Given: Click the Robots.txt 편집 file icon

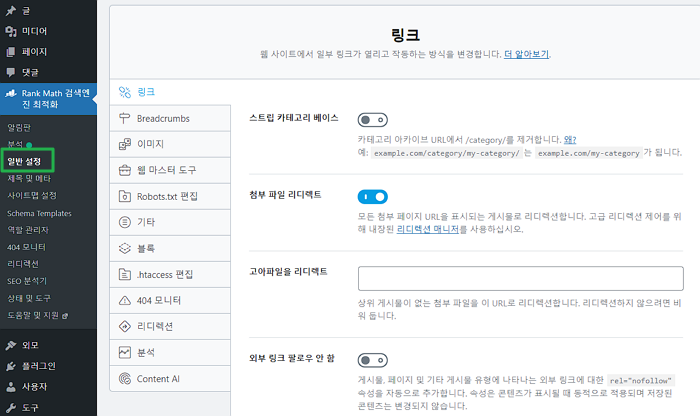Looking at the screenshot, I should 125,196.
